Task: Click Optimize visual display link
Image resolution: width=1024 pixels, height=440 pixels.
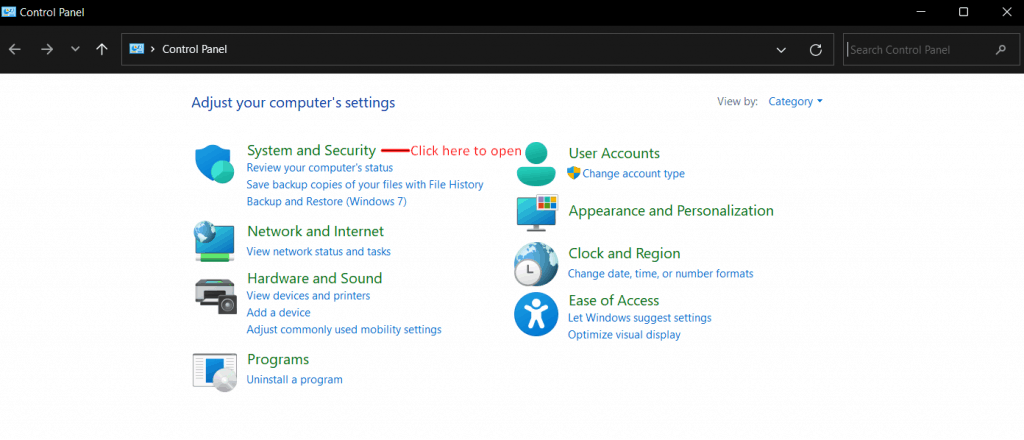Action: point(624,334)
